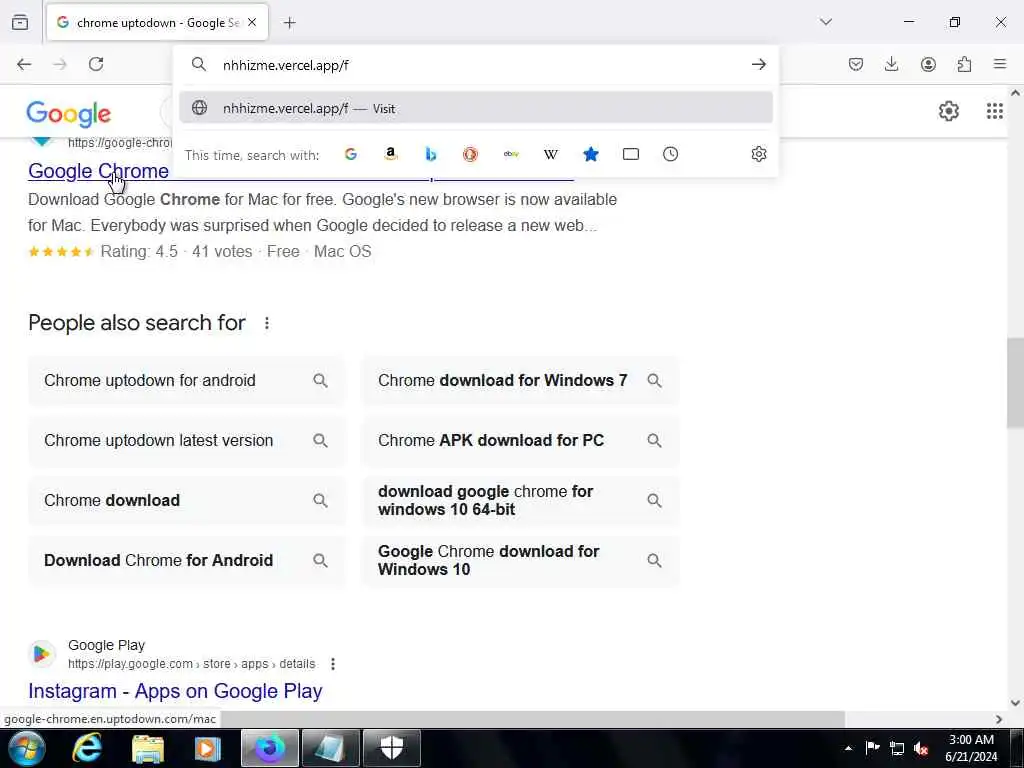Viewport: 1024px width, 768px height.
Task: Open the Downloads panel
Action: coord(891,64)
